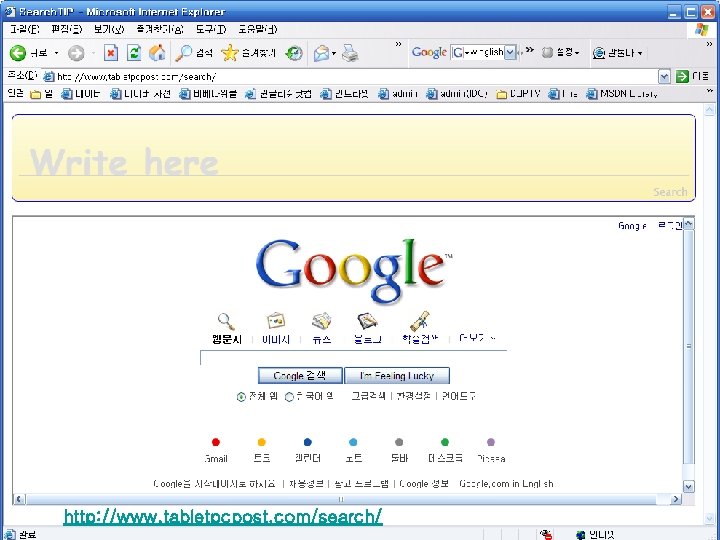Open the Back button history dropdown arrow
This screenshot has width=720, height=540.
pyautogui.click(x=56, y=53)
